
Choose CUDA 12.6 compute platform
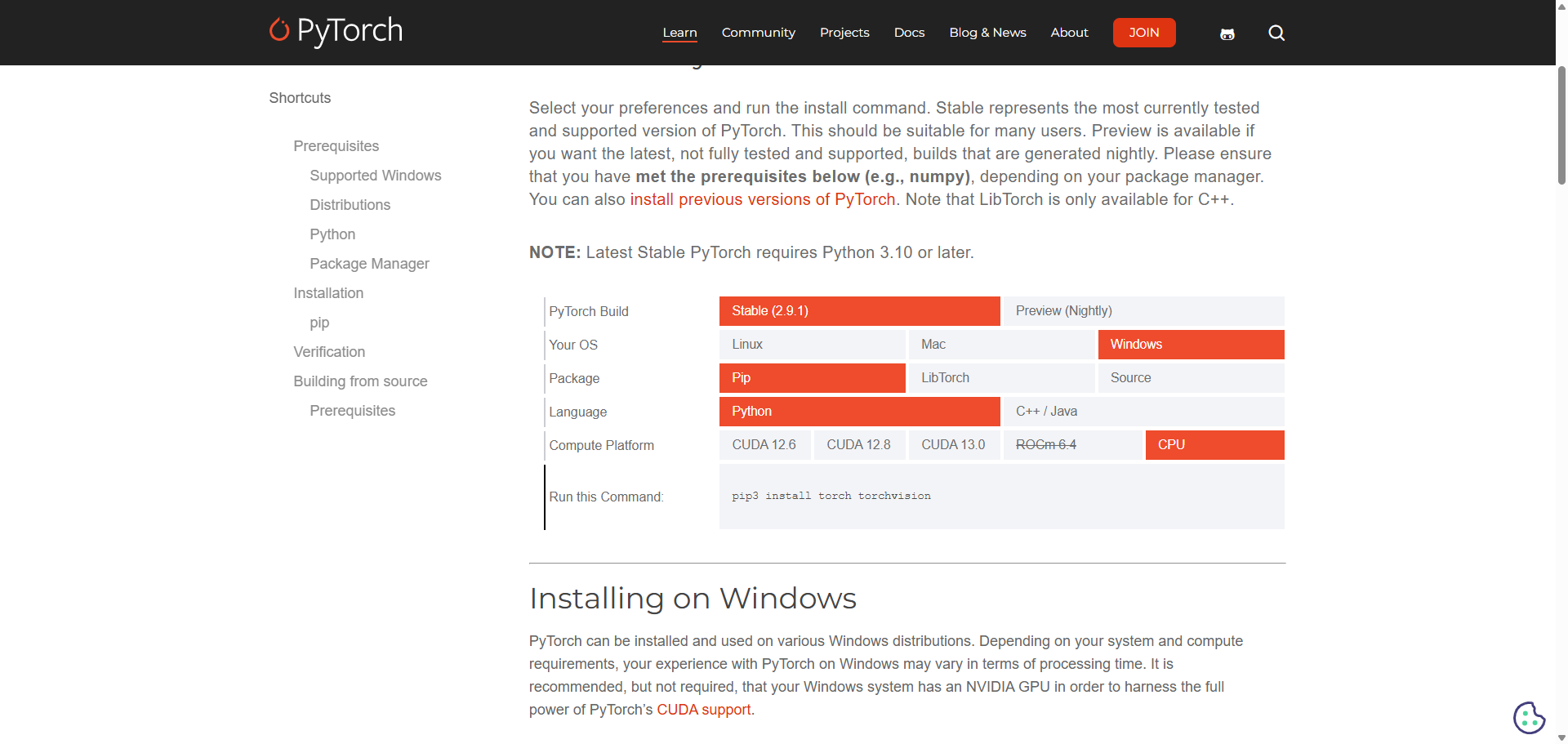tap(765, 445)
